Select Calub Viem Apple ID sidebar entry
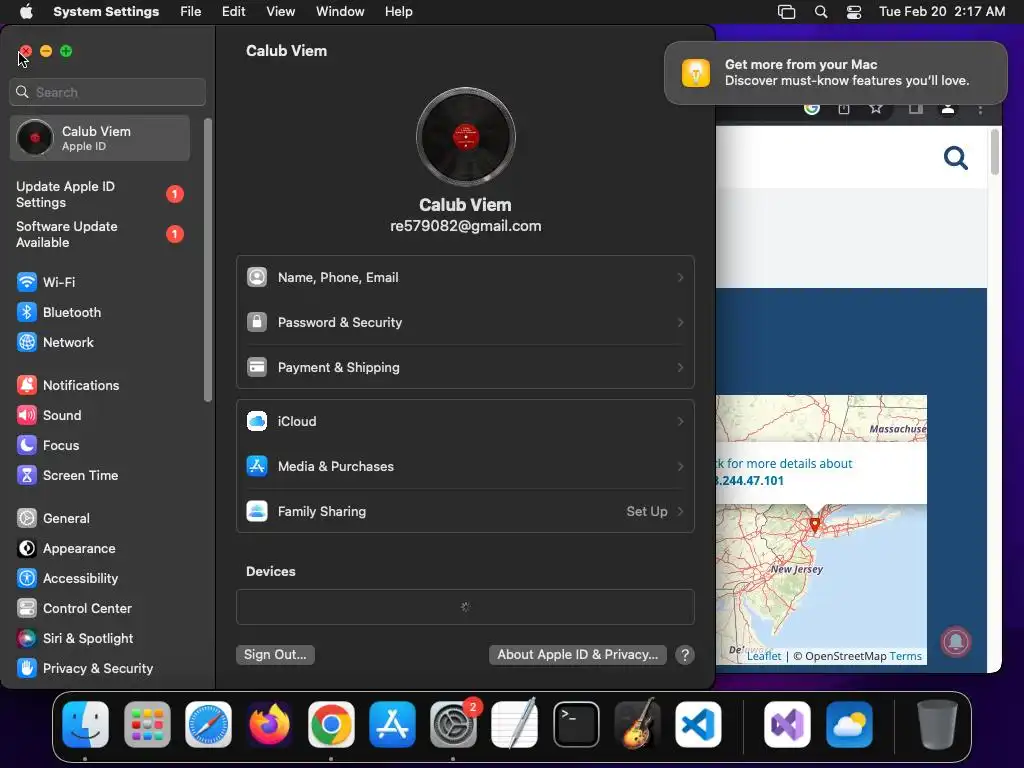The height and width of the screenshot is (768, 1024). tap(100, 138)
